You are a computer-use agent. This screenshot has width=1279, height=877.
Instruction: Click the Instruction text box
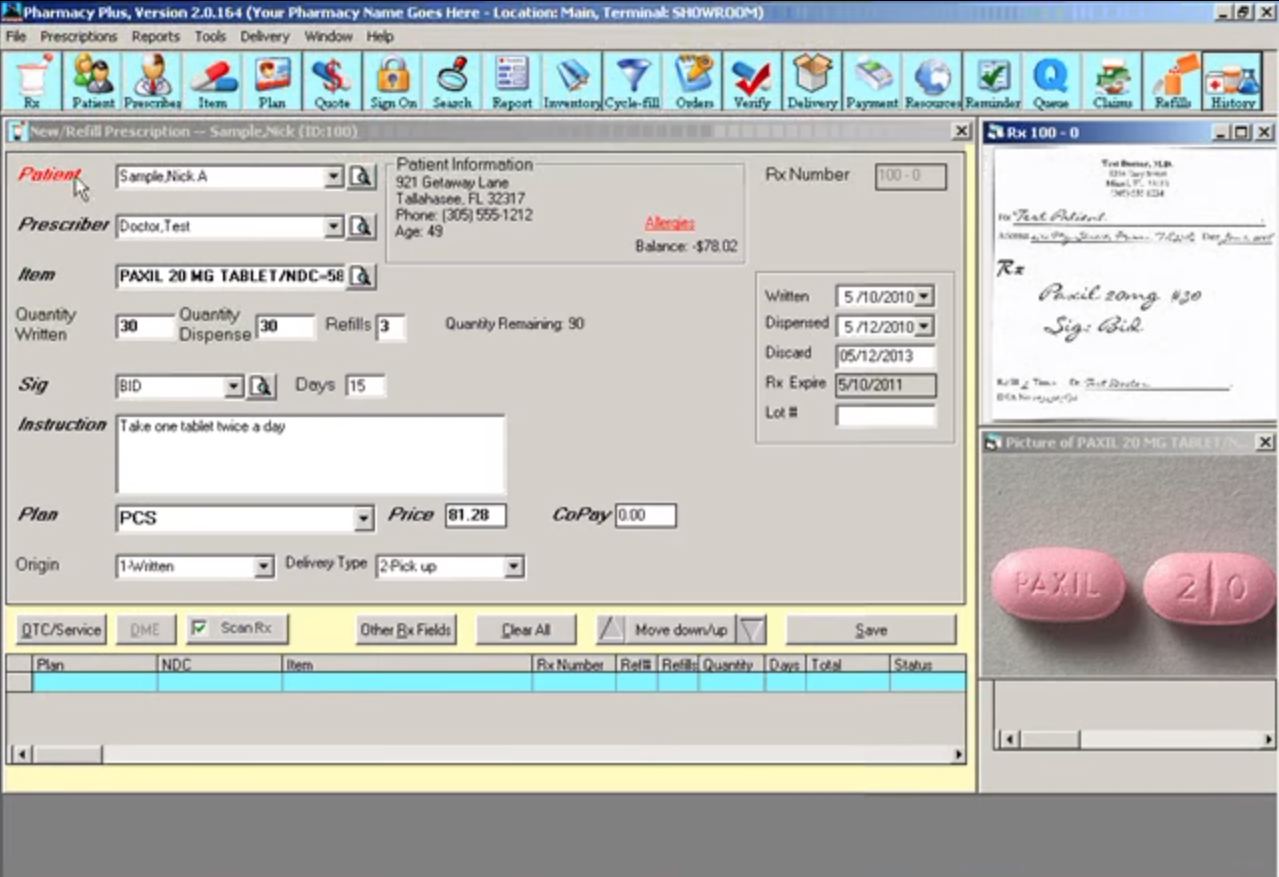tap(310, 454)
